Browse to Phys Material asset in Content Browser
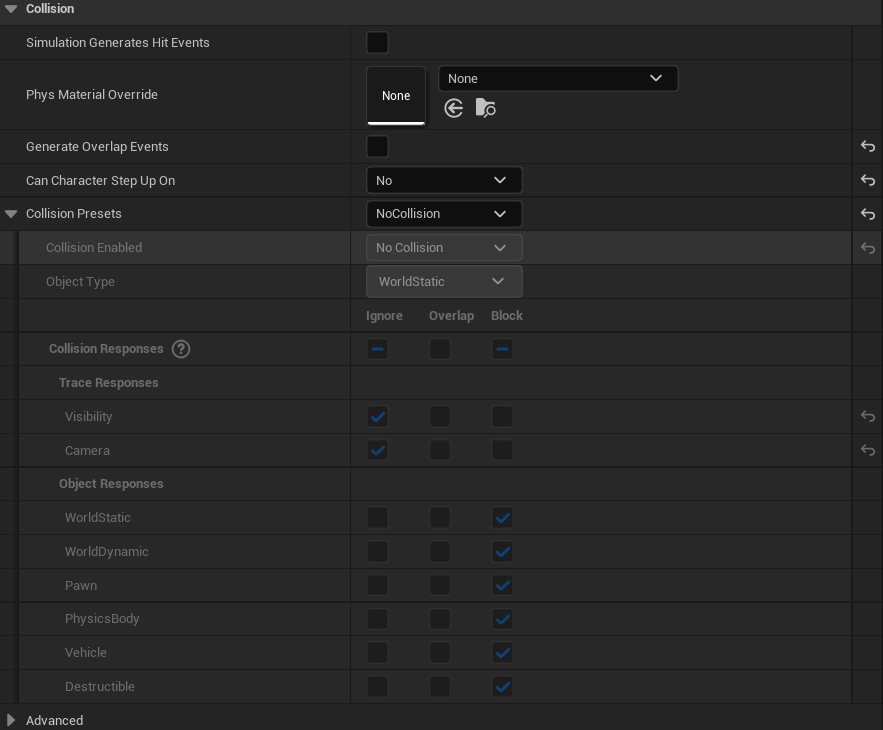The width and height of the screenshot is (883, 730). 486,108
